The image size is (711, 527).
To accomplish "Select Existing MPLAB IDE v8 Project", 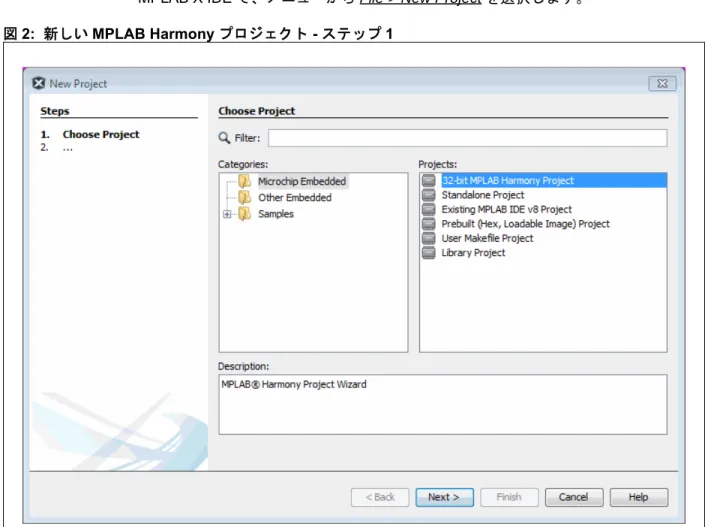I will point(506,210).
